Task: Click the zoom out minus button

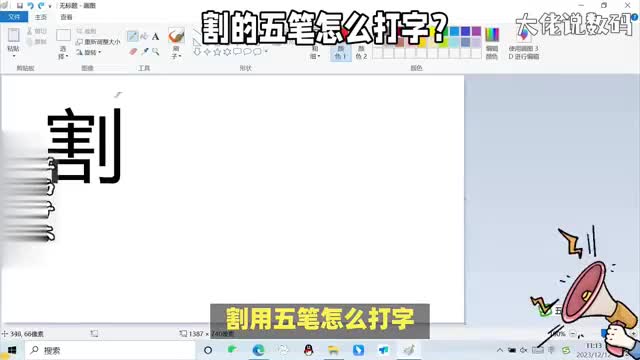Action: coord(573,333)
